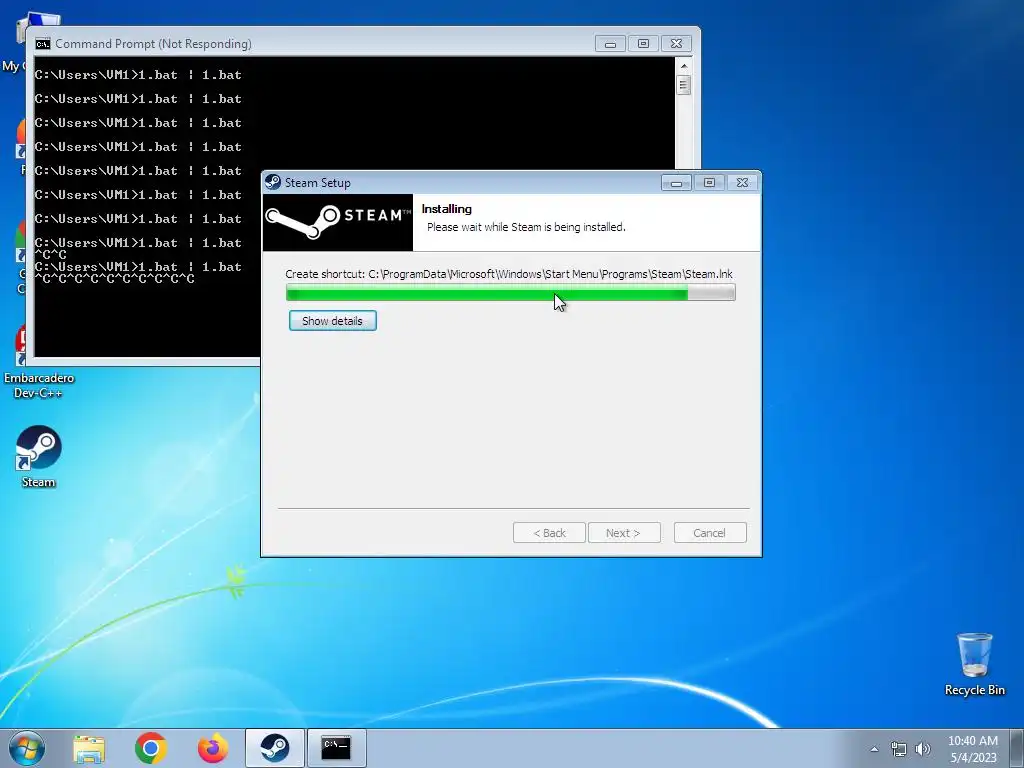Screen dimensions: 1024x768
Task: Click the 'Installing' header text
Action: pyautogui.click(x=447, y=209)
